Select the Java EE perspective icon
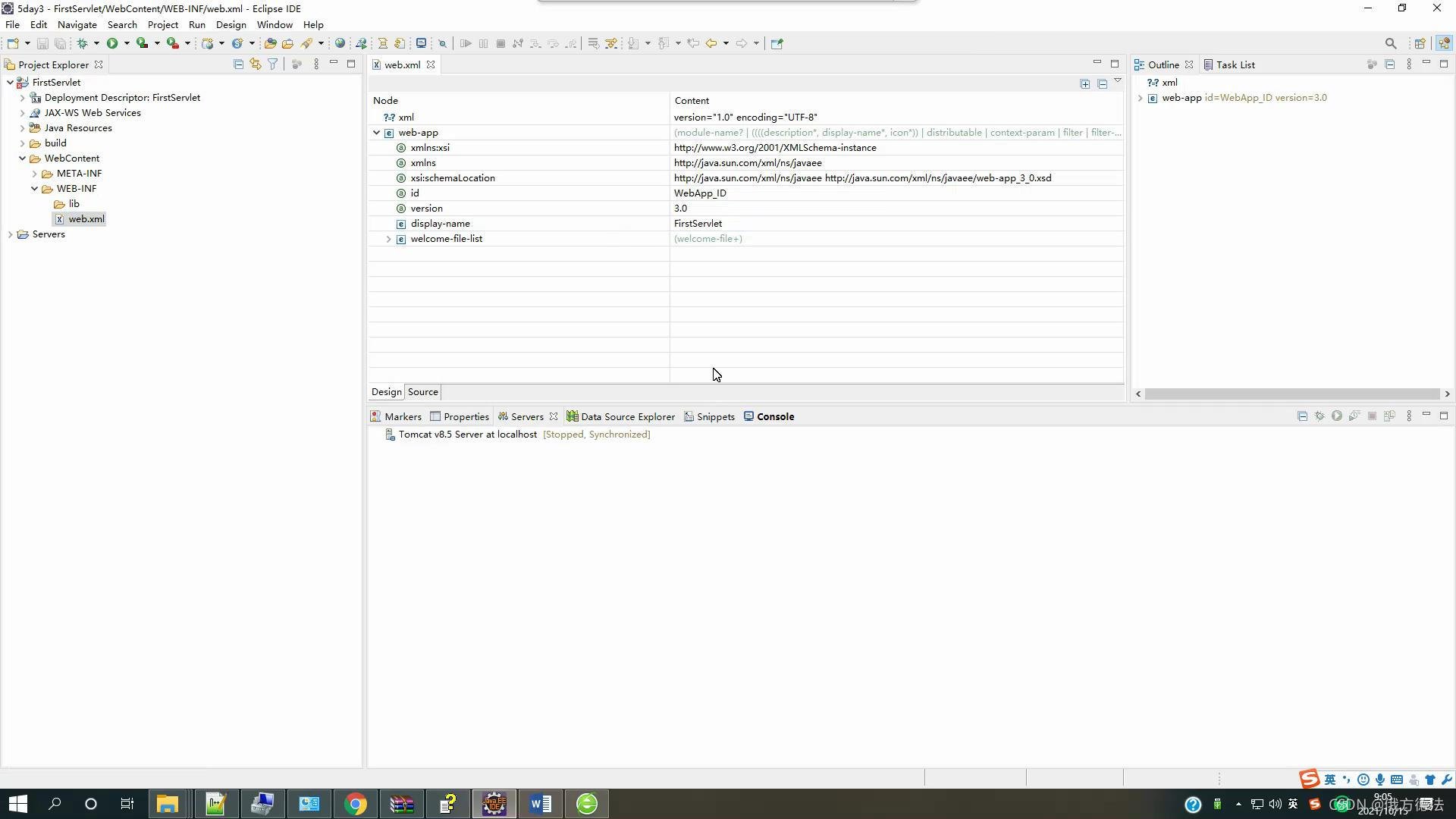 [1443, 43]
